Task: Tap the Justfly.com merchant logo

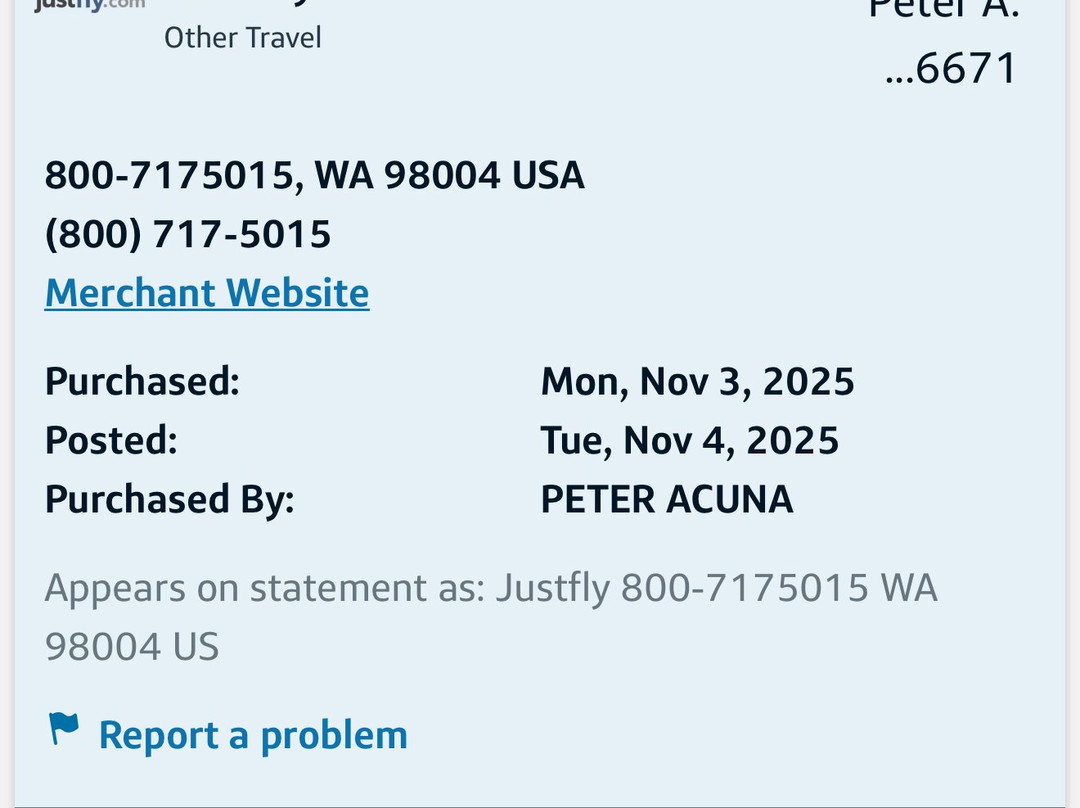Action: coord(89,5)
